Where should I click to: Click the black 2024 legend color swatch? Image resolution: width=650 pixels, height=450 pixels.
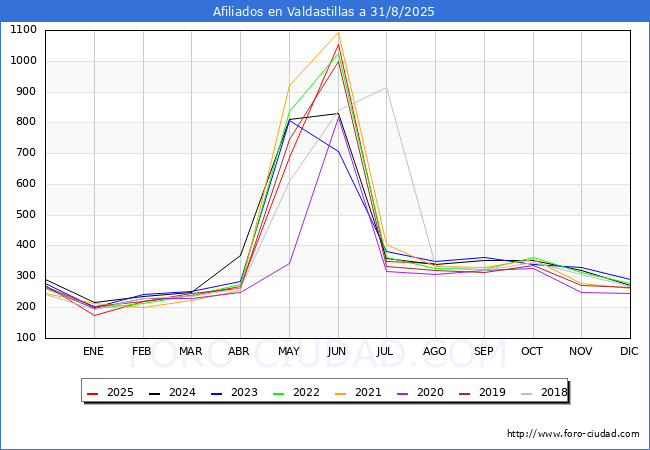[x=155, y=393]
